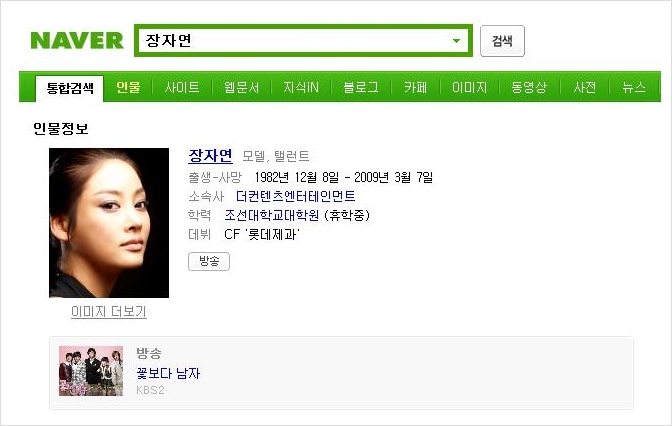The height and width of the screenshot is (426, 672).
Task: Click the 장자연 name link
Action: [210, 156]
